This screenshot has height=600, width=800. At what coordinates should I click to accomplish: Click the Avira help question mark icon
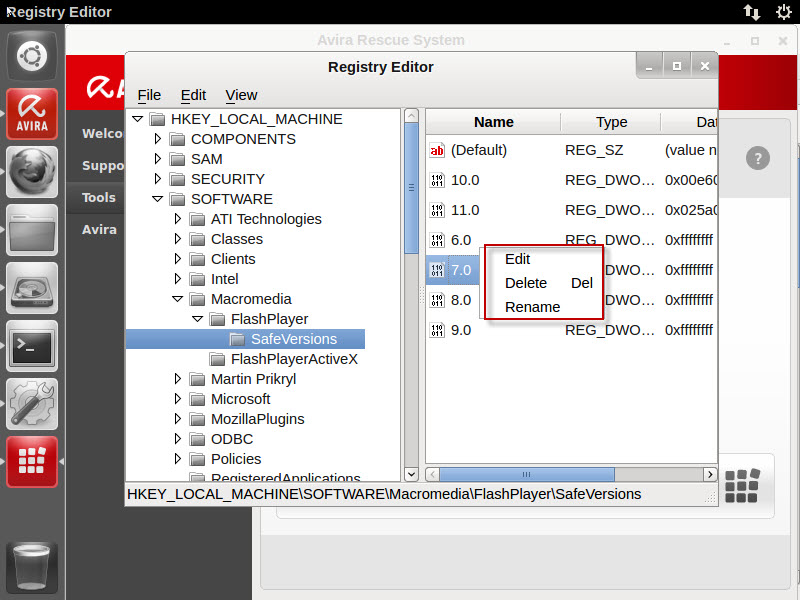[758, 158]
